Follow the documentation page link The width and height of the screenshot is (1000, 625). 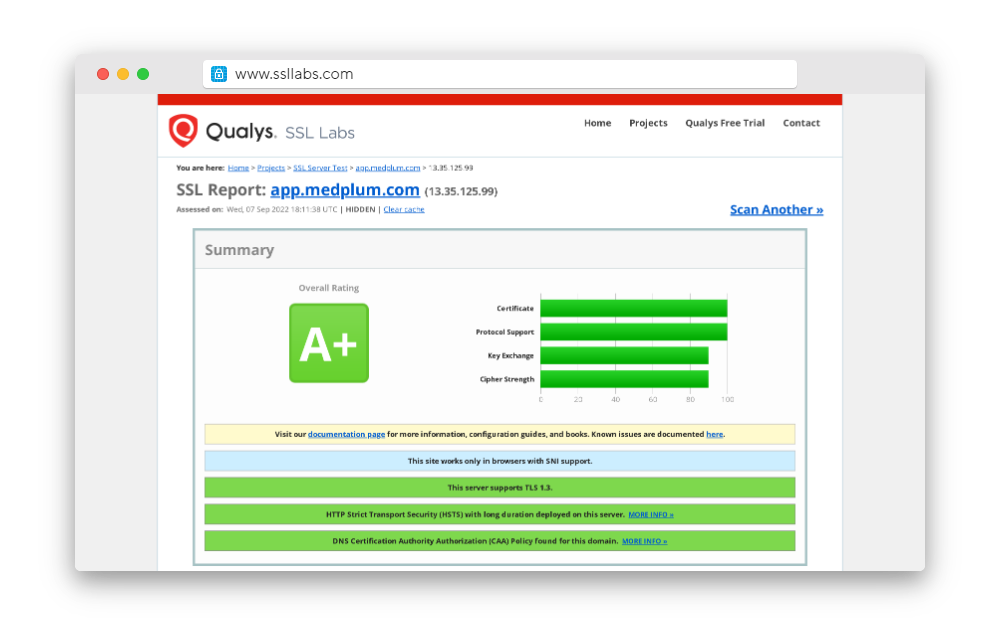[346, 434]
